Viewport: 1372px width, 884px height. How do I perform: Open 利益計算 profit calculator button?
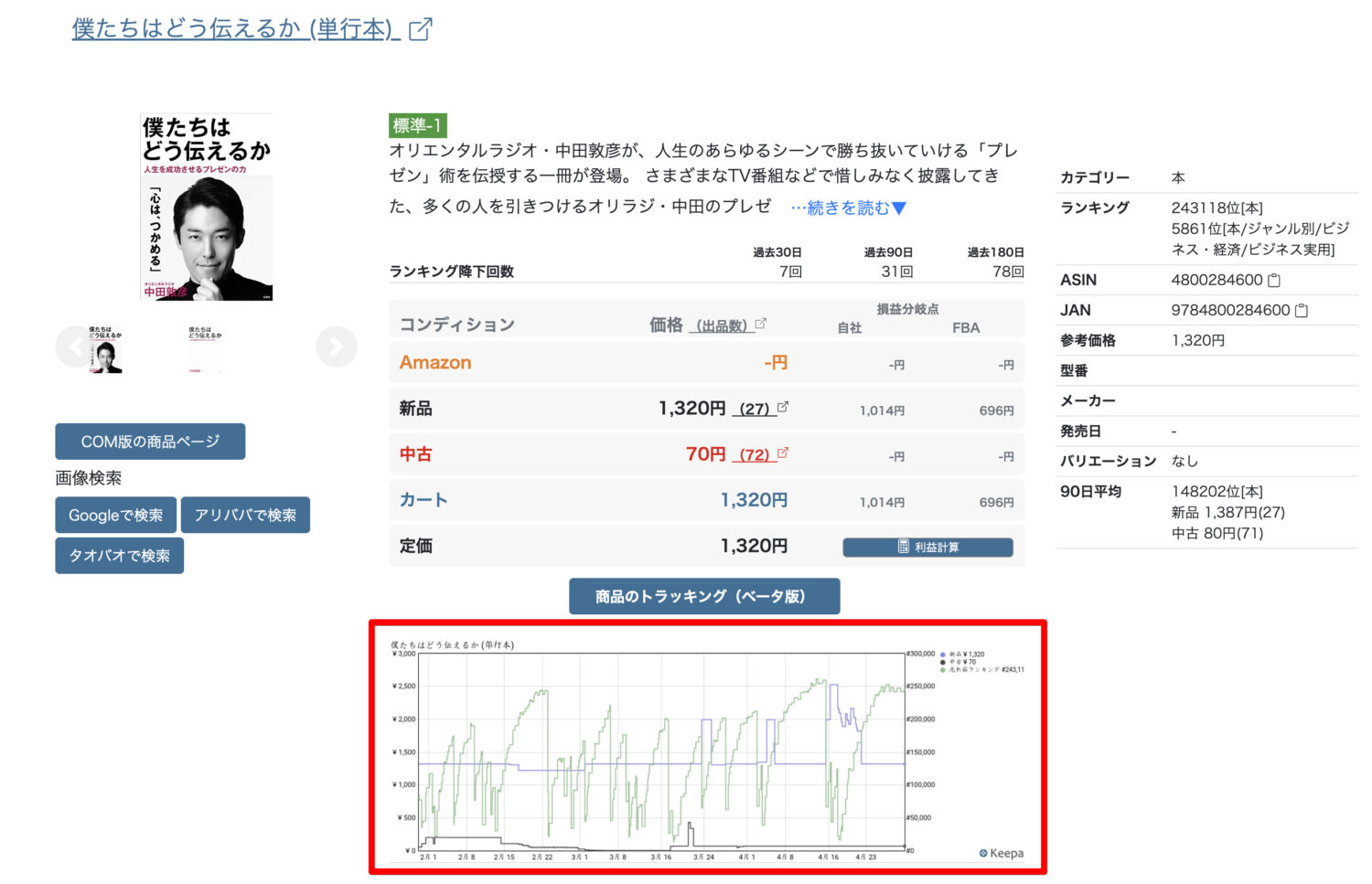927,547
